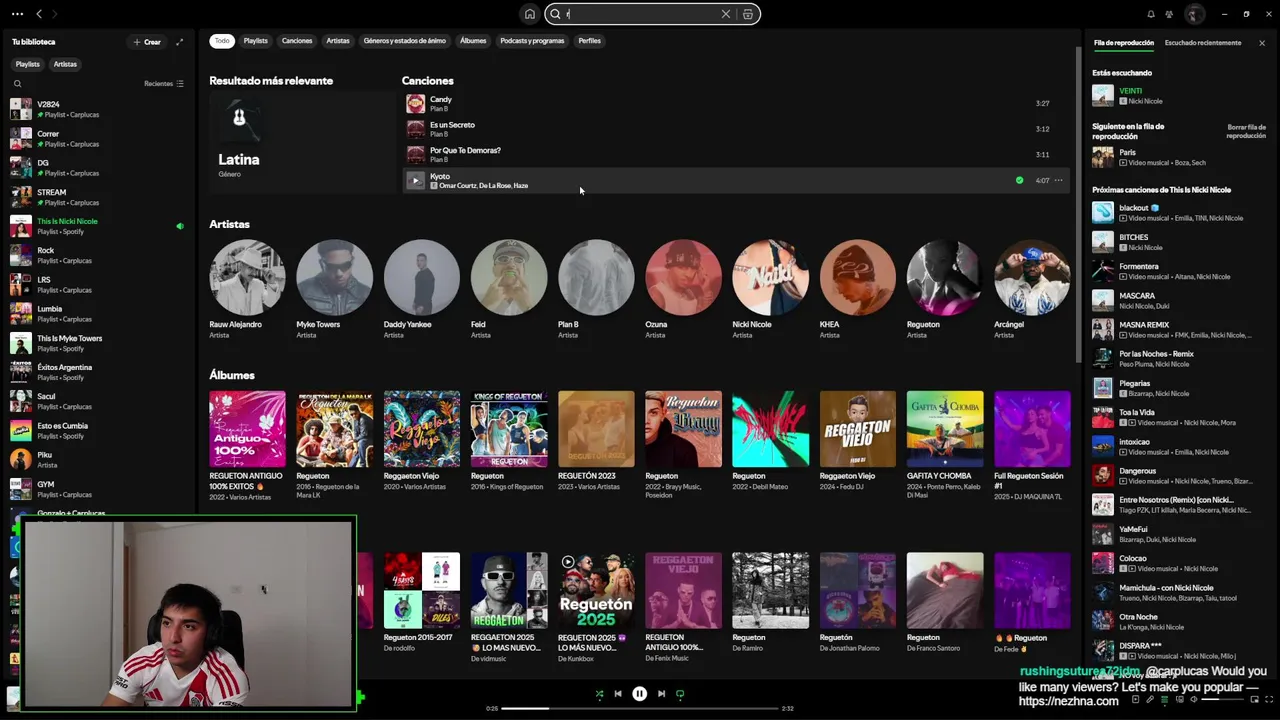Viewport: 1280px width, 720px height.
Task: Skip to the previous track
Action: click(x=618, y=693)
